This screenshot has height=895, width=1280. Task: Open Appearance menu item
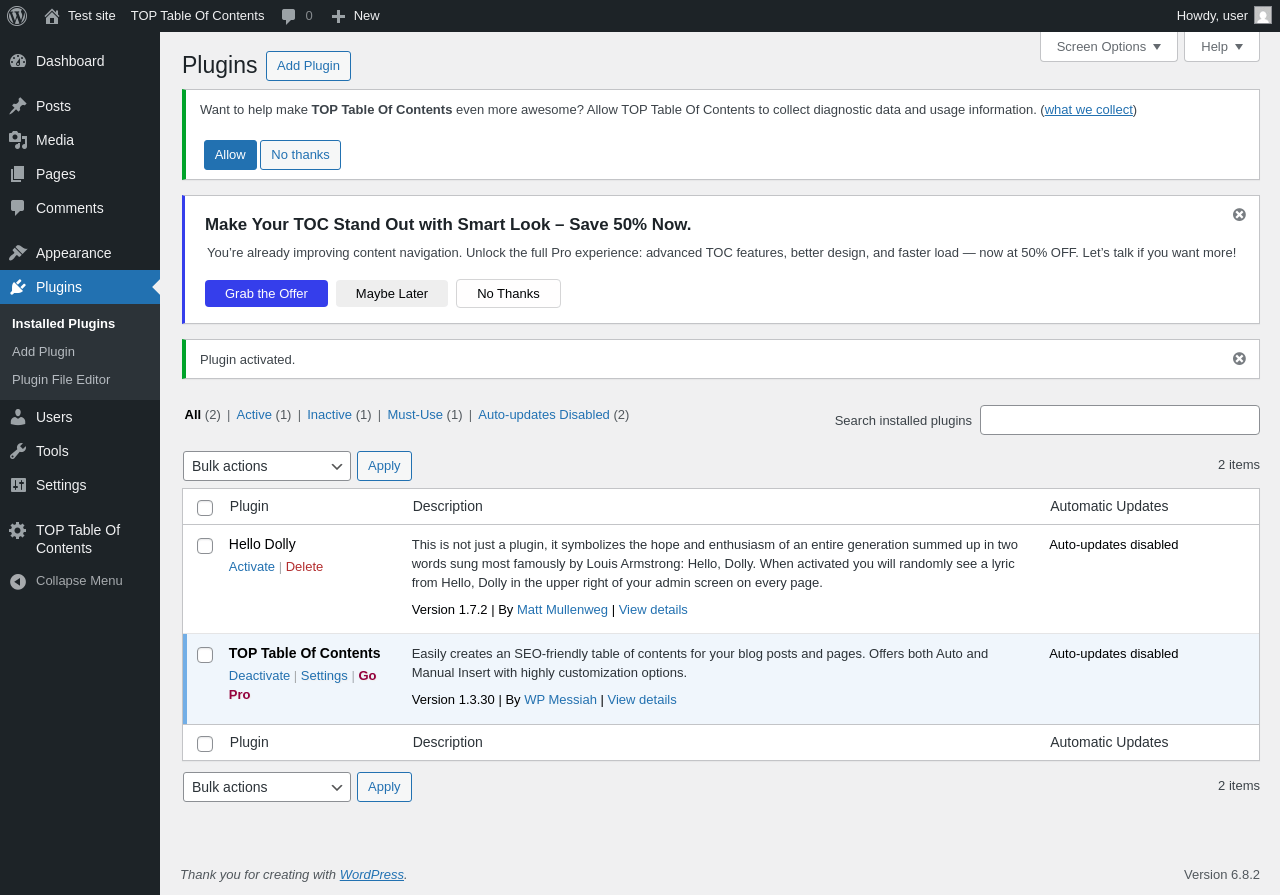80,253
